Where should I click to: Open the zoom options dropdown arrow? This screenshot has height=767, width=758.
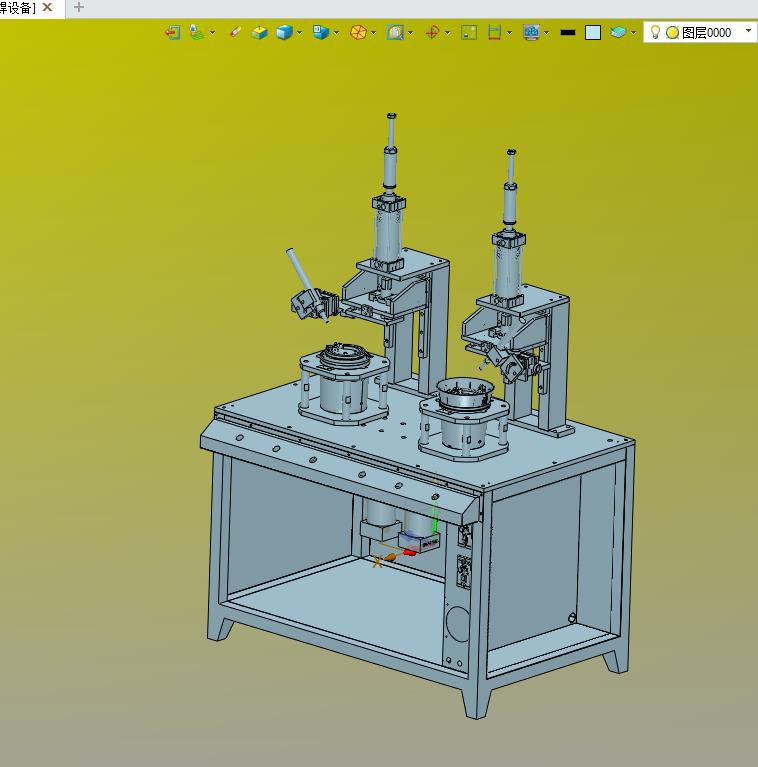click(x=410, y=33)
